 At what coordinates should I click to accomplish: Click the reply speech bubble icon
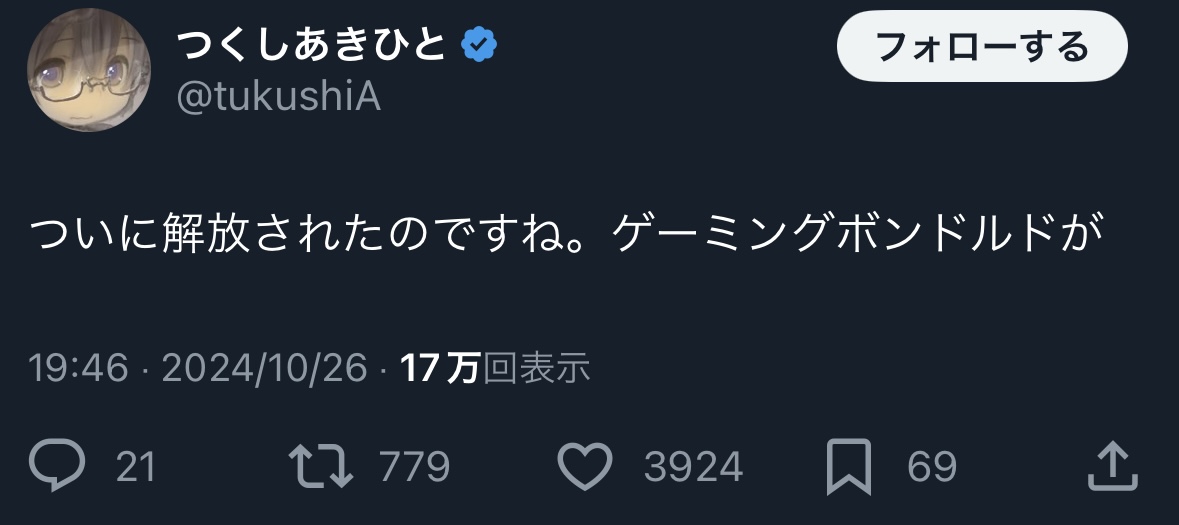pos(60,466)
